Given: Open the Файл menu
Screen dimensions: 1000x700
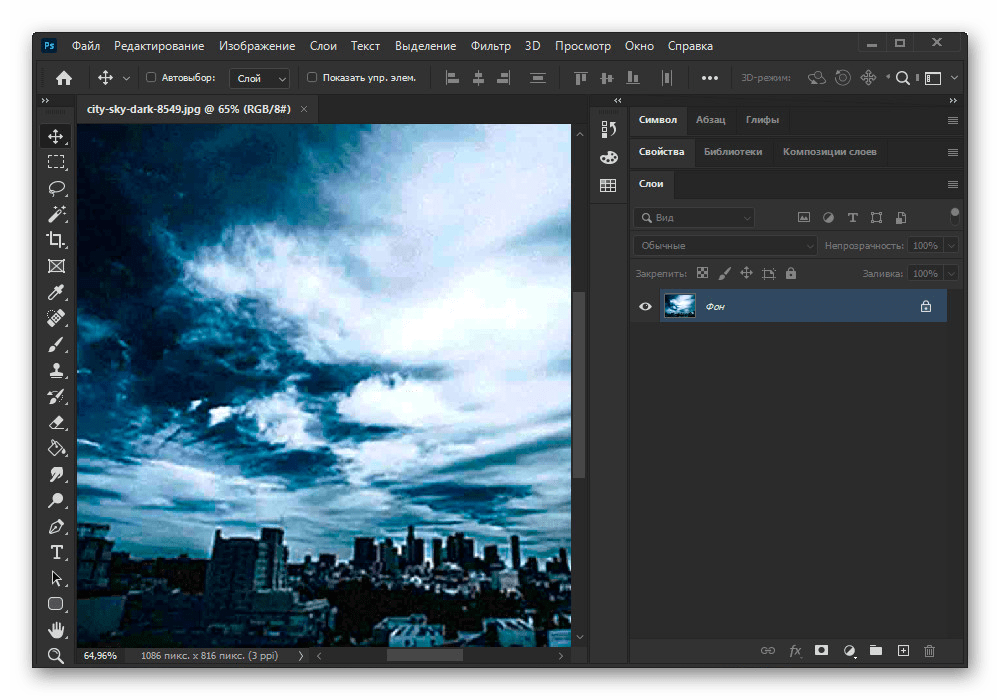Looking at the screenshot, I should 86,46.
